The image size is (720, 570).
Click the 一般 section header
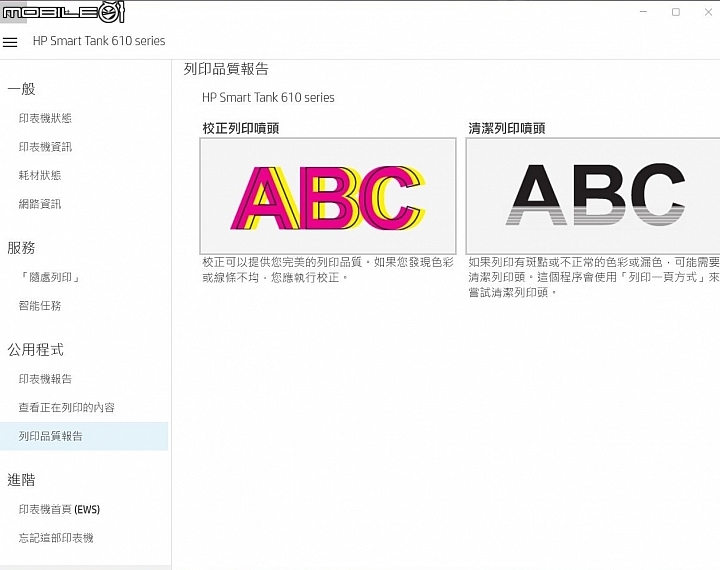21,89
